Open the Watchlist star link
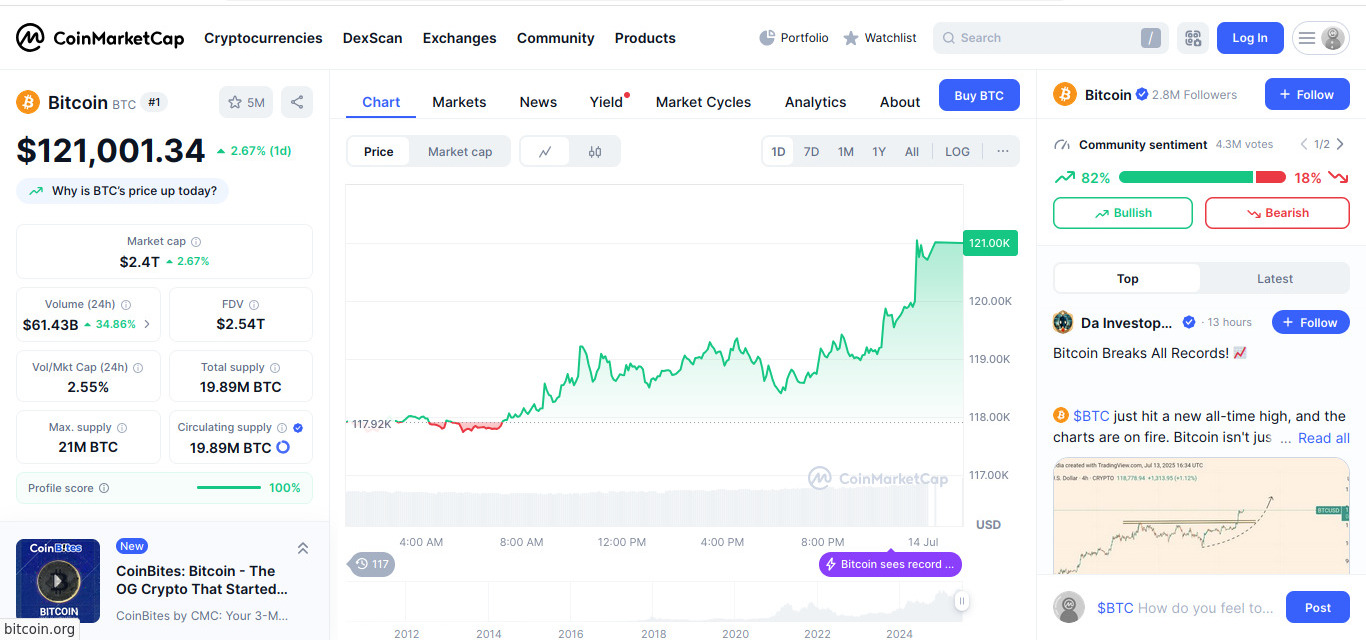The width and height of the screenshot is (1366, 640). [x=880, y=38]
